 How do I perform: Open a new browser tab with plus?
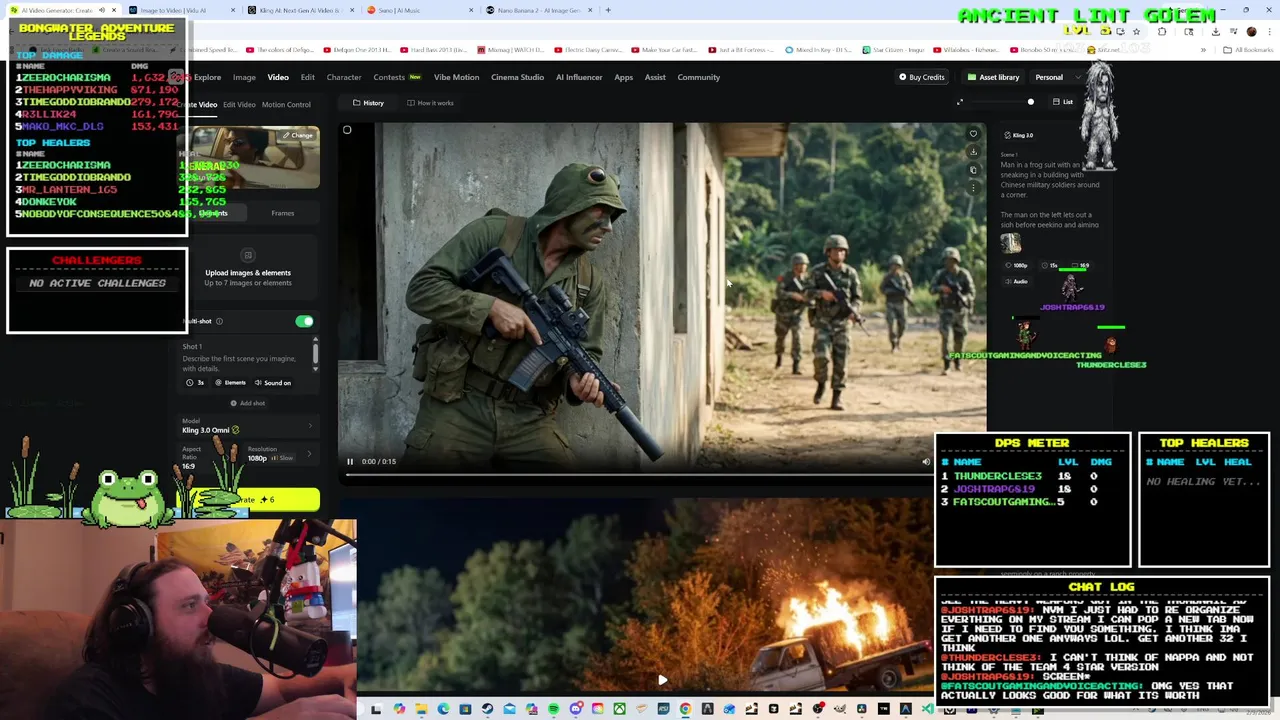point(607,10)
